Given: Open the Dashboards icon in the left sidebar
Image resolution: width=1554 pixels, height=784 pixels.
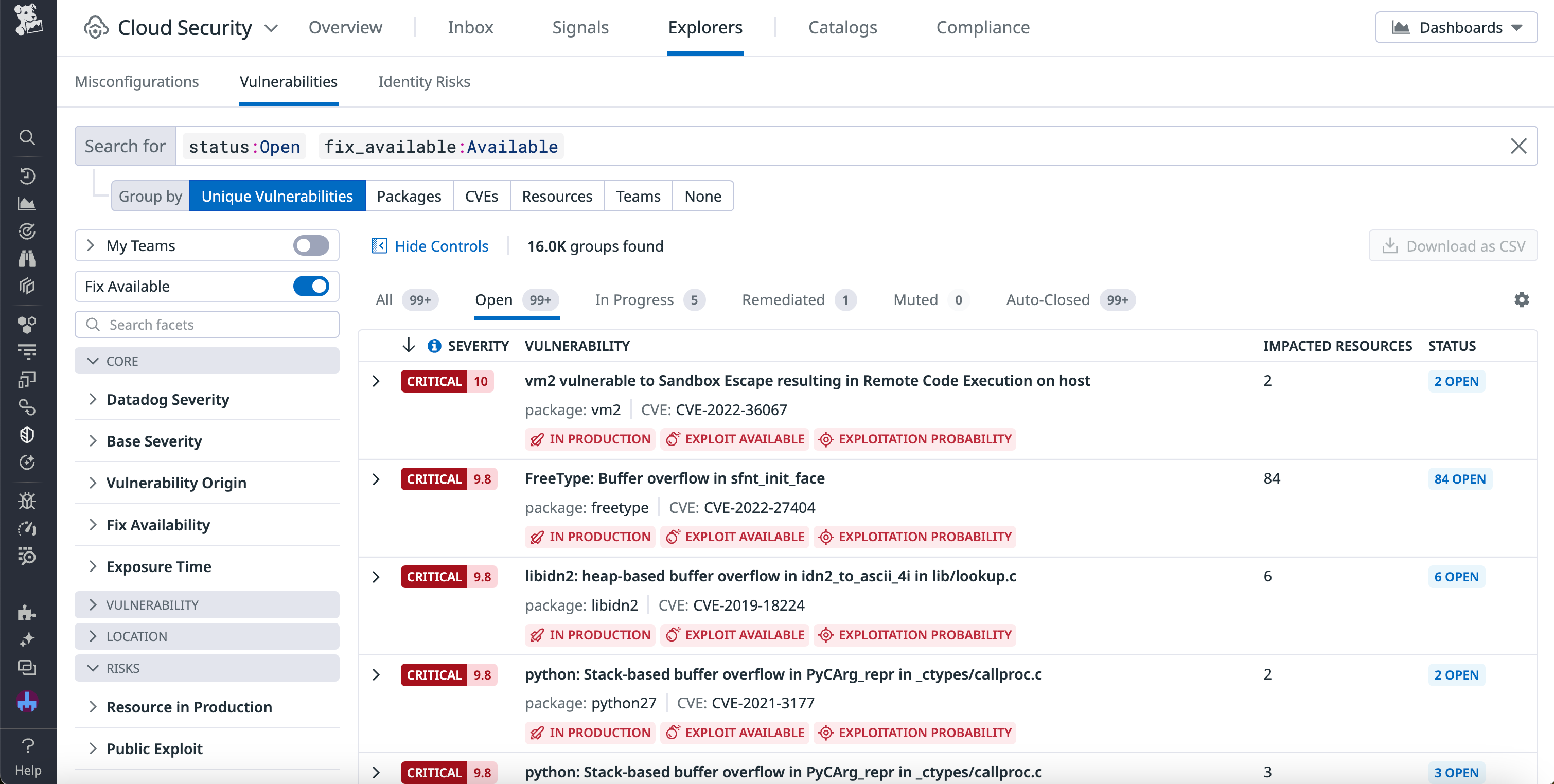Looking at the screenshot, I should [27, 203].
